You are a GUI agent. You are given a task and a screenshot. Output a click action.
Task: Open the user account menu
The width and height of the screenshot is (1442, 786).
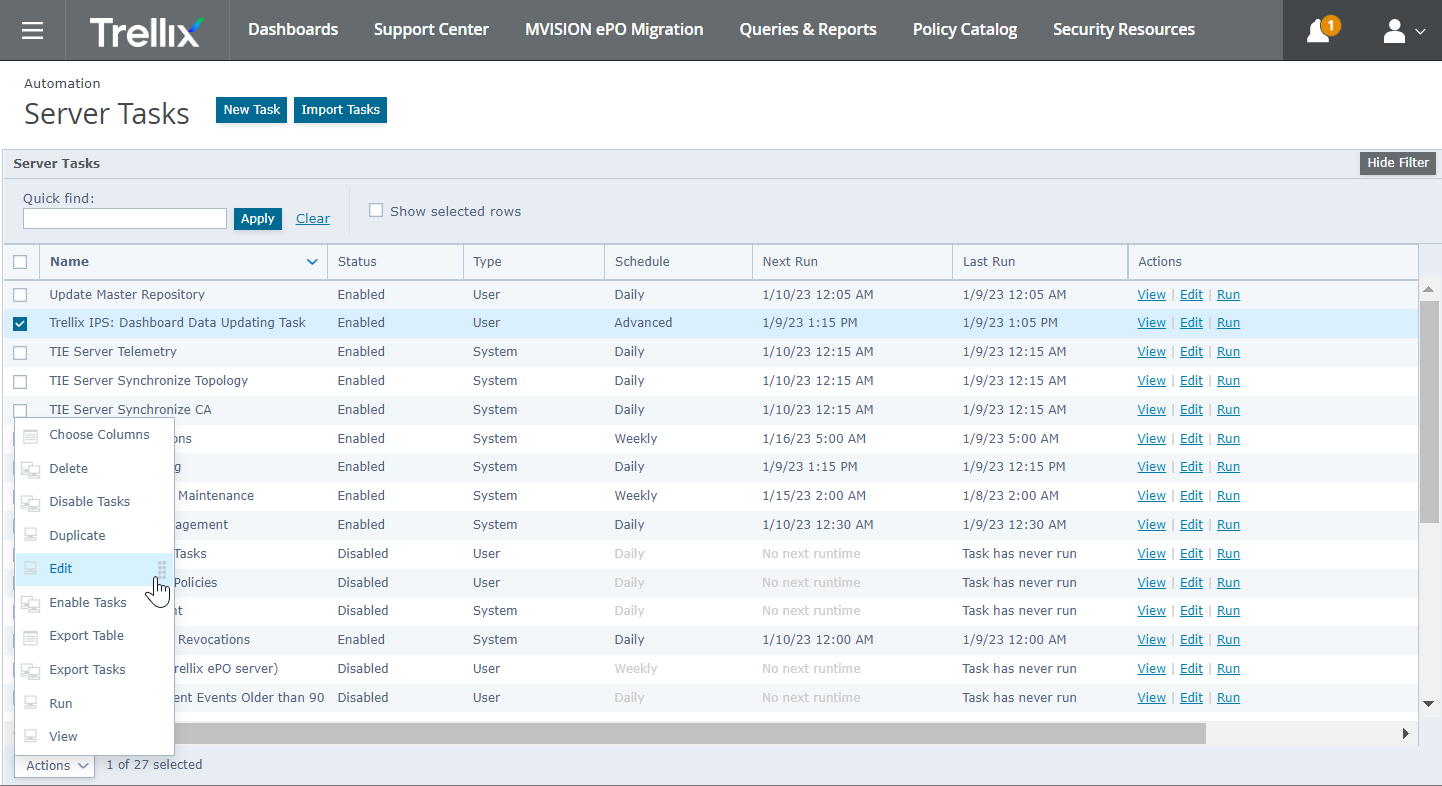pos(1403,31)
